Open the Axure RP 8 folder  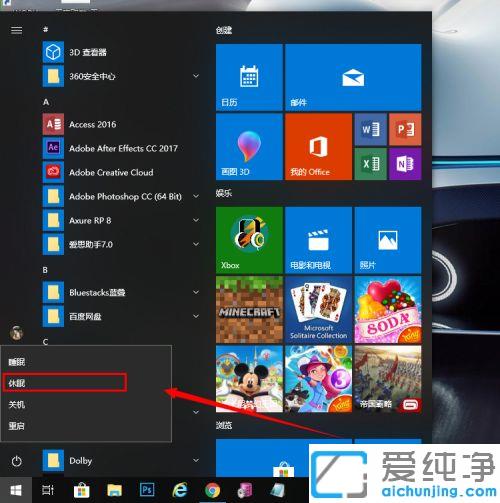tap(122, 220)
